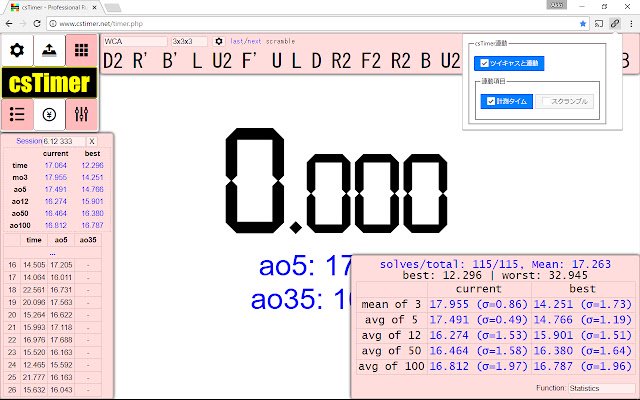Clear session with the X button

(92, 141)
